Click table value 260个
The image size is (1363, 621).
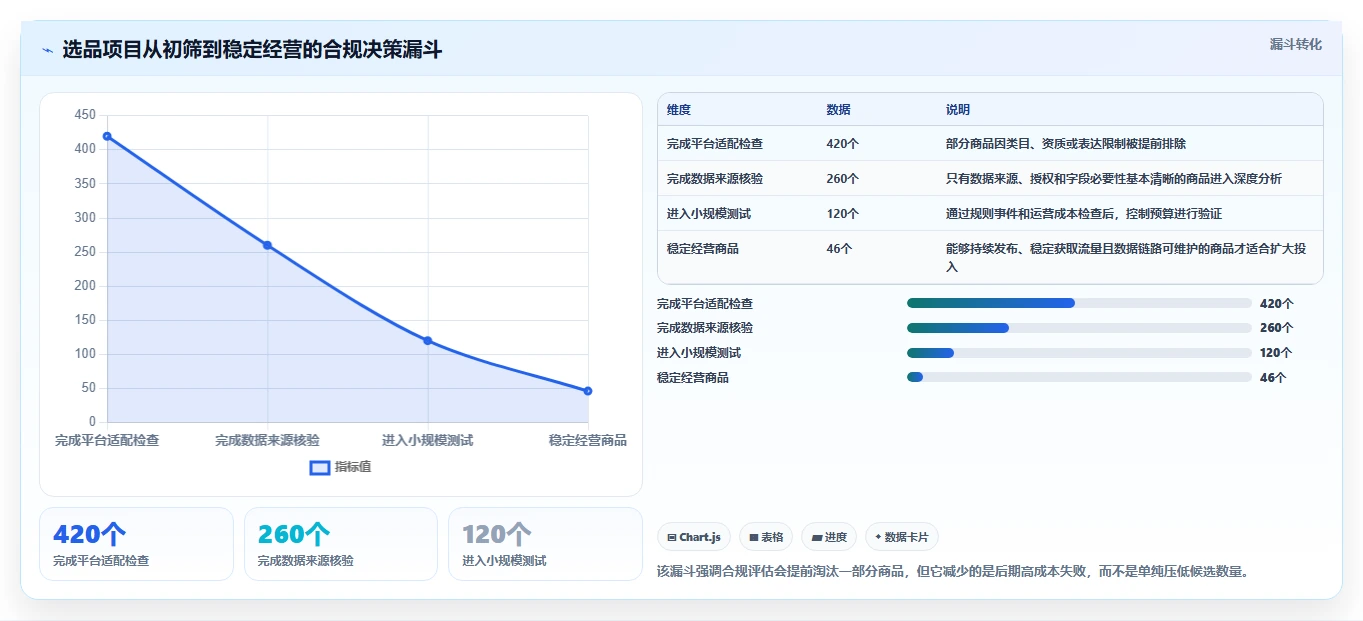(x=843, y=179)
